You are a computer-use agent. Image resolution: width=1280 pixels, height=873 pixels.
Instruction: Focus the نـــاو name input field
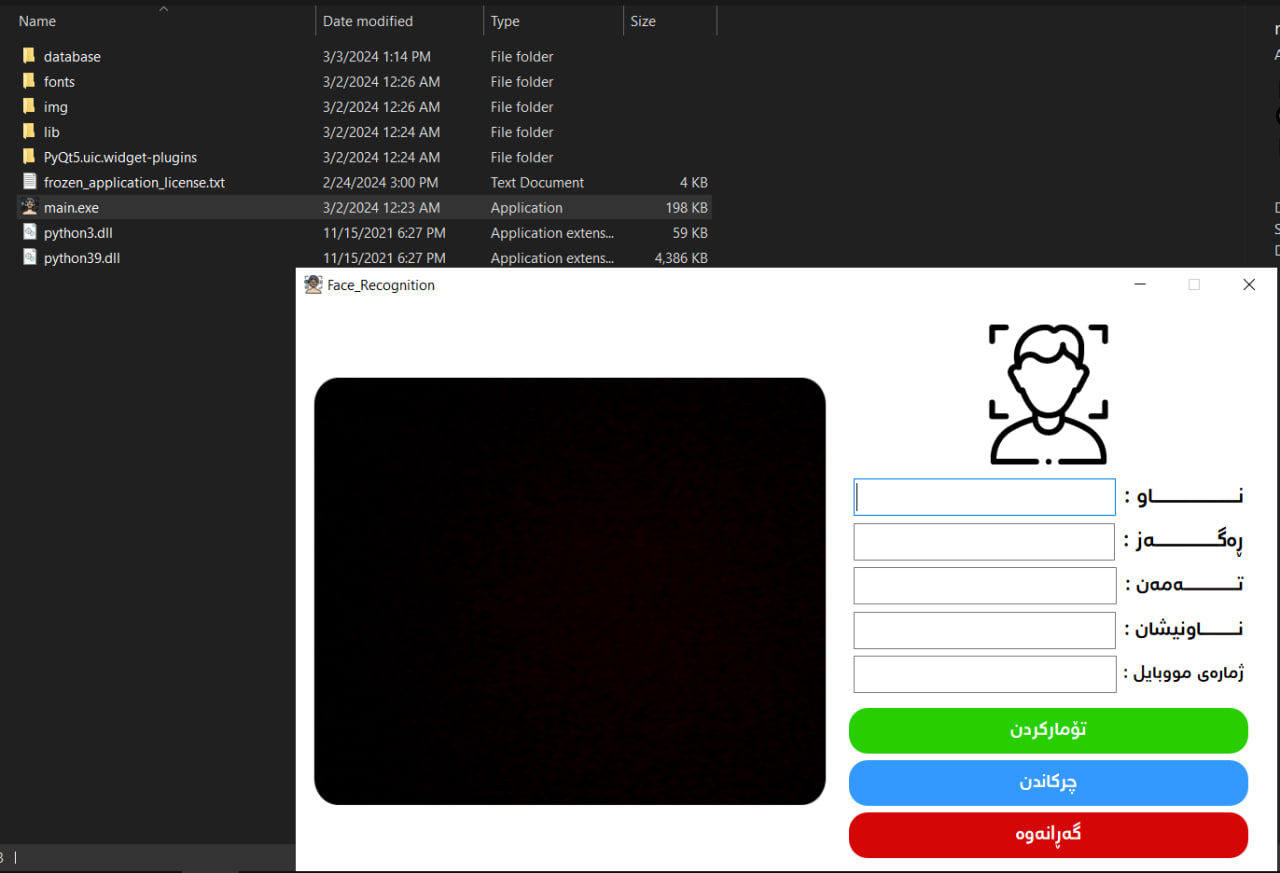click(x=984, y=497)
